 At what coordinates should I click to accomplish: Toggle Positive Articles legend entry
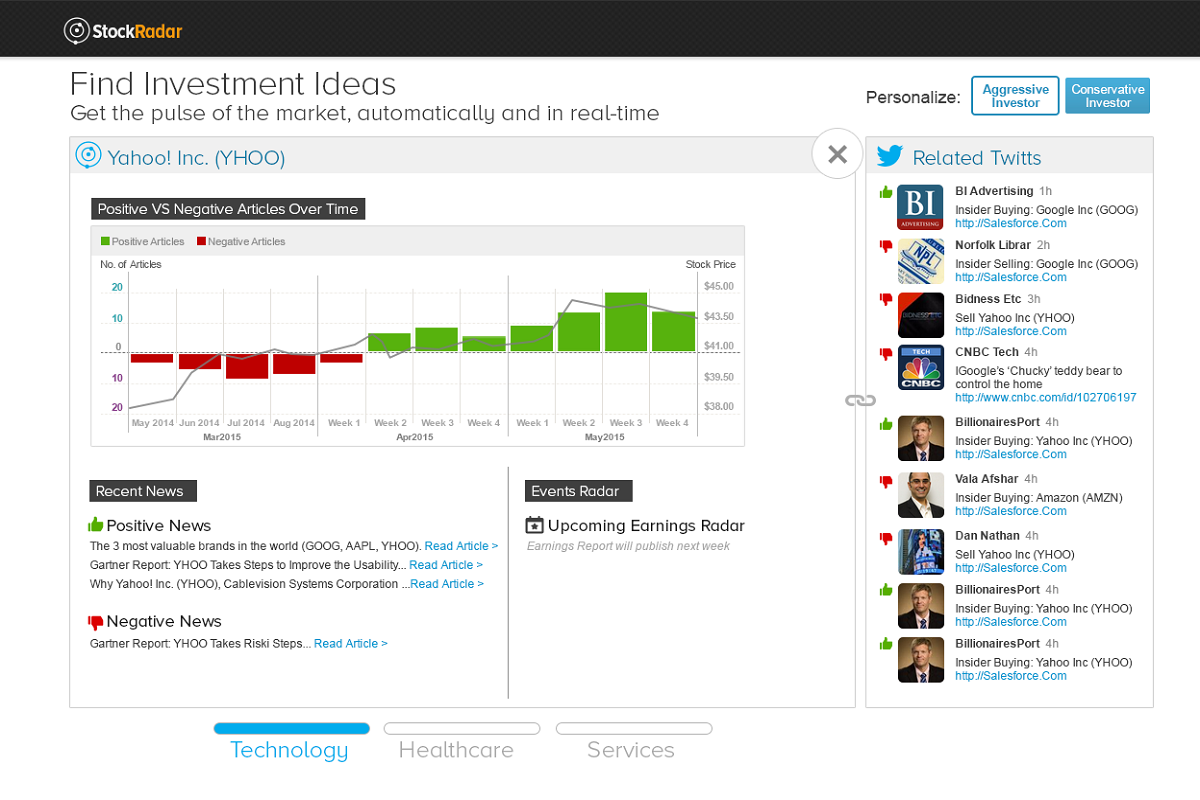(143, 241)
